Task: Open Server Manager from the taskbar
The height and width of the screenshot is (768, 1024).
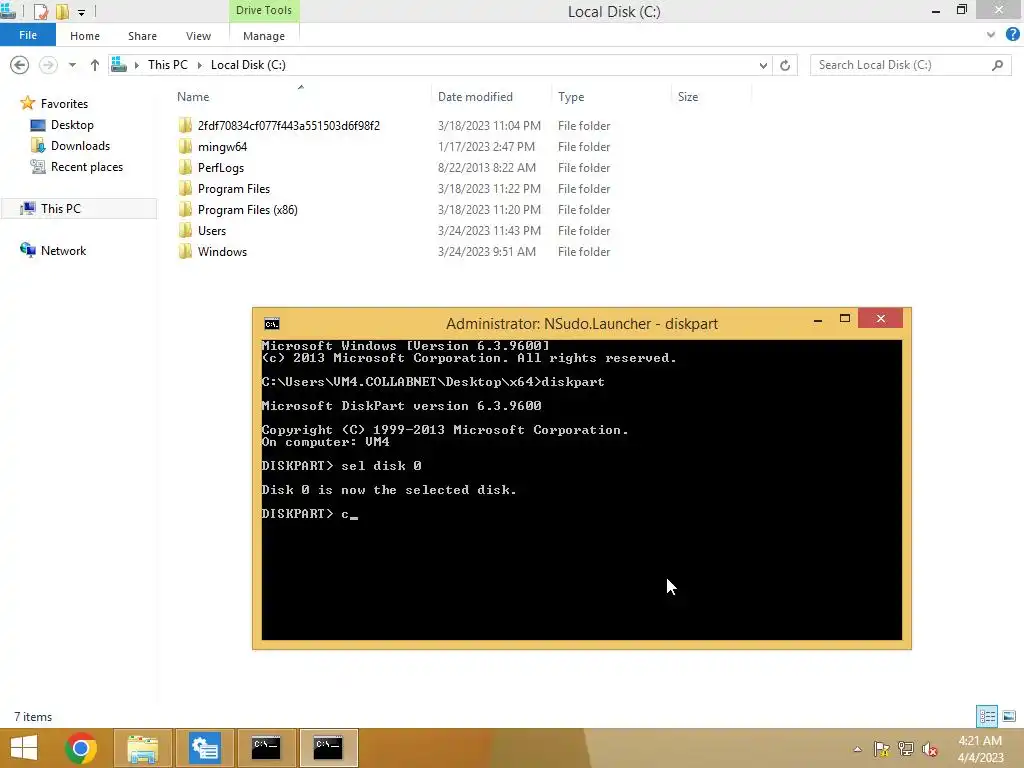Action: pos(204,748)
